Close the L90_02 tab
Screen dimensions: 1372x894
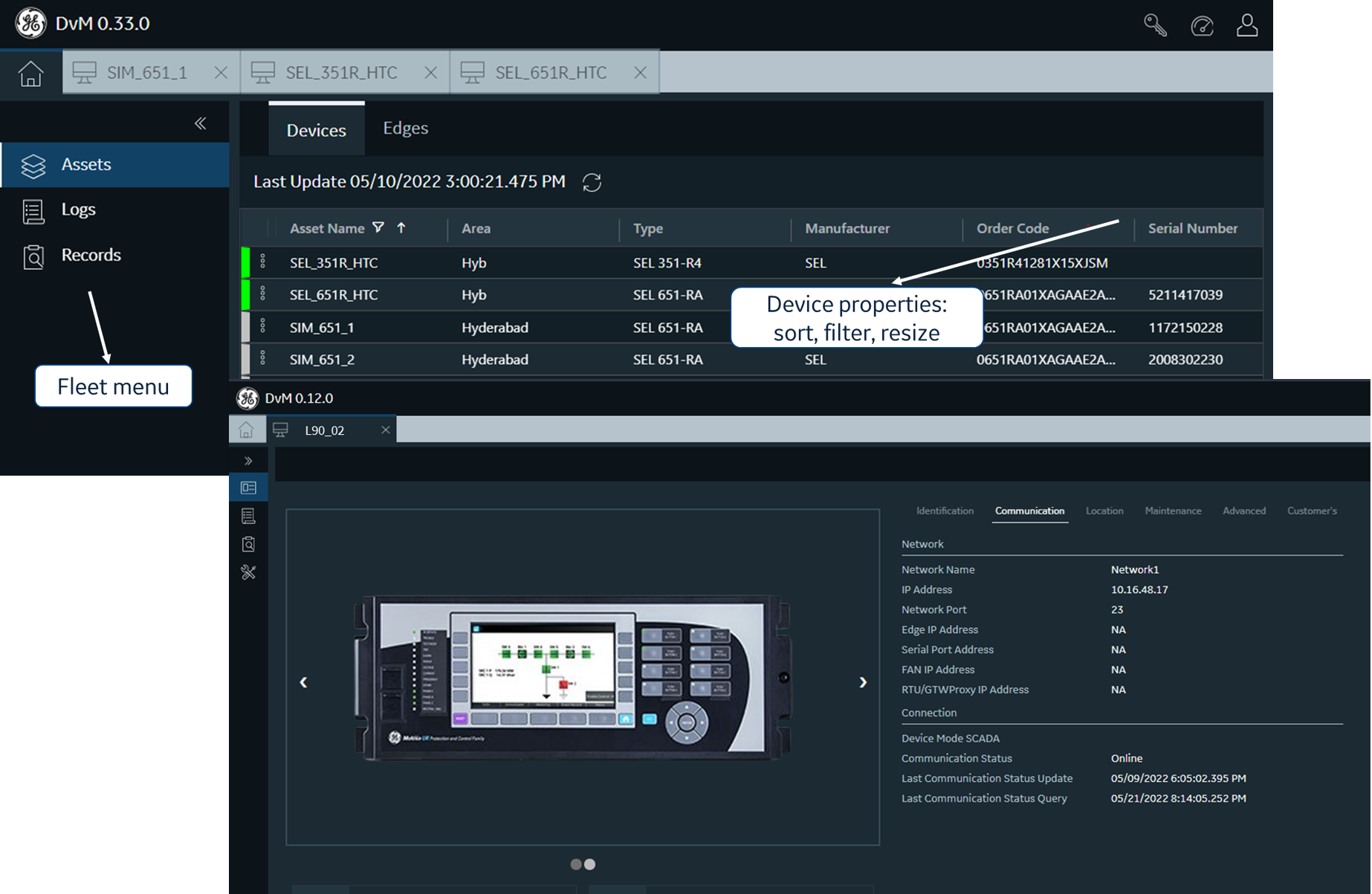(x=385, y=430)
